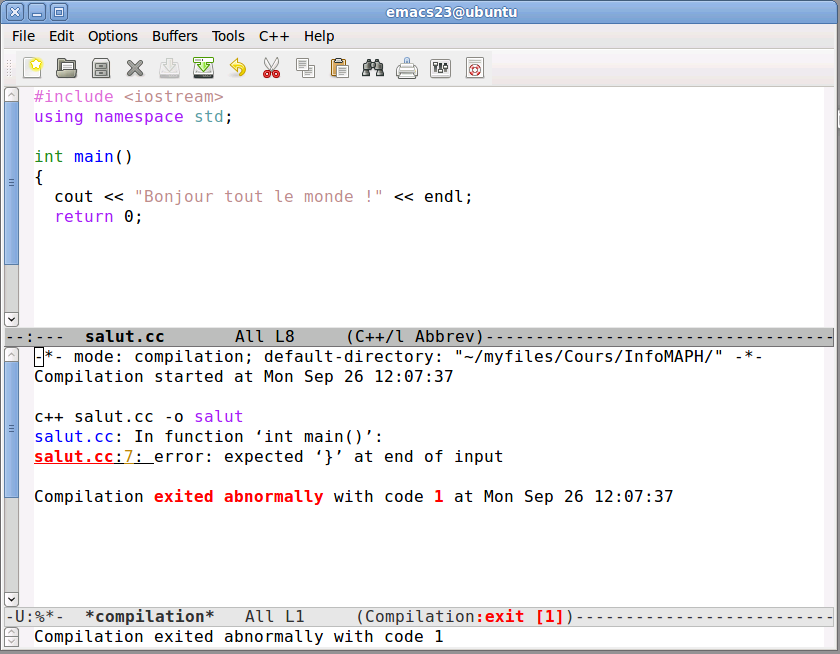Click (C++/l Abbrev) mode indicator

point(415,337)
